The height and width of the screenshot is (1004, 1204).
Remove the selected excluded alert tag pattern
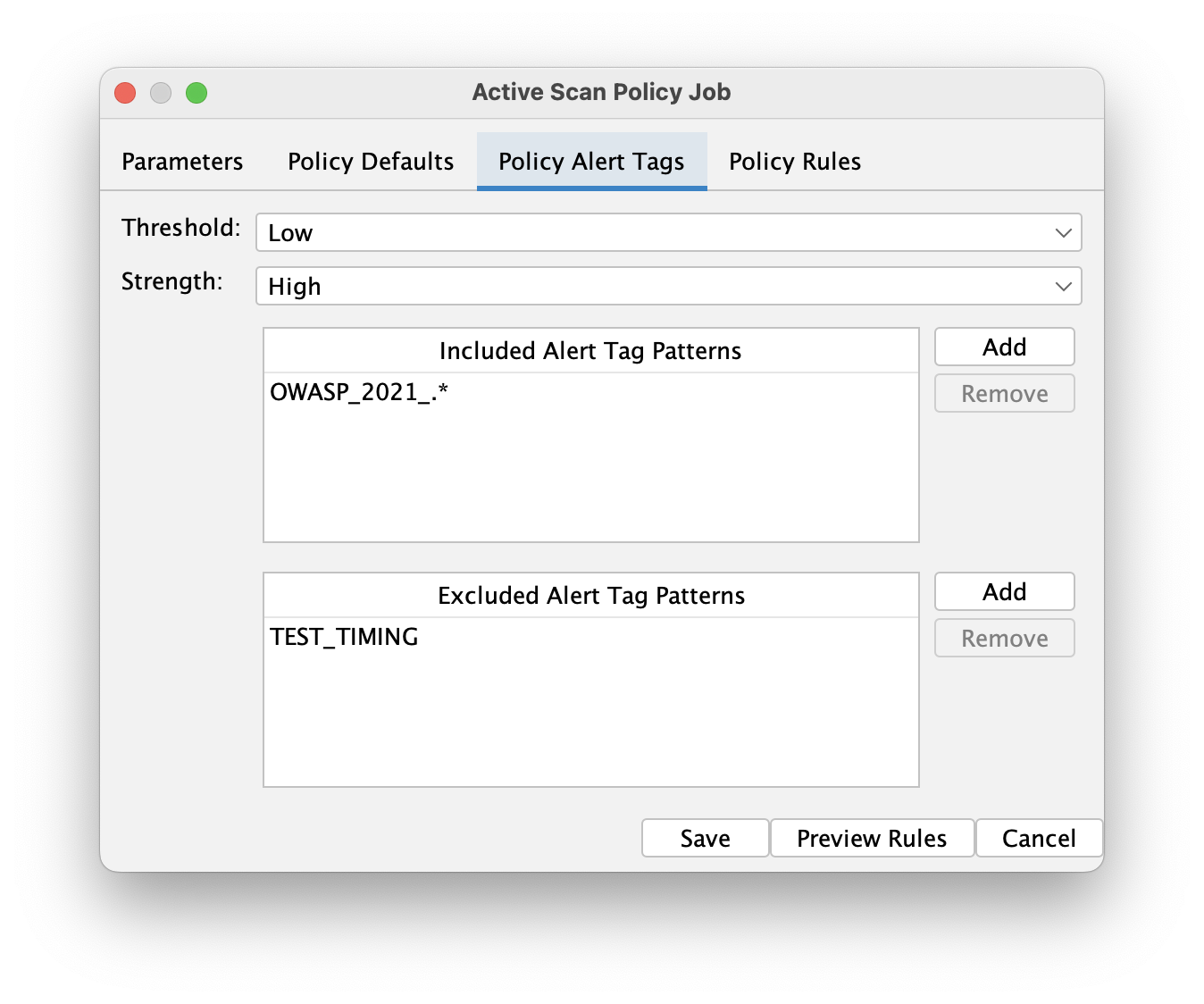1004,638
